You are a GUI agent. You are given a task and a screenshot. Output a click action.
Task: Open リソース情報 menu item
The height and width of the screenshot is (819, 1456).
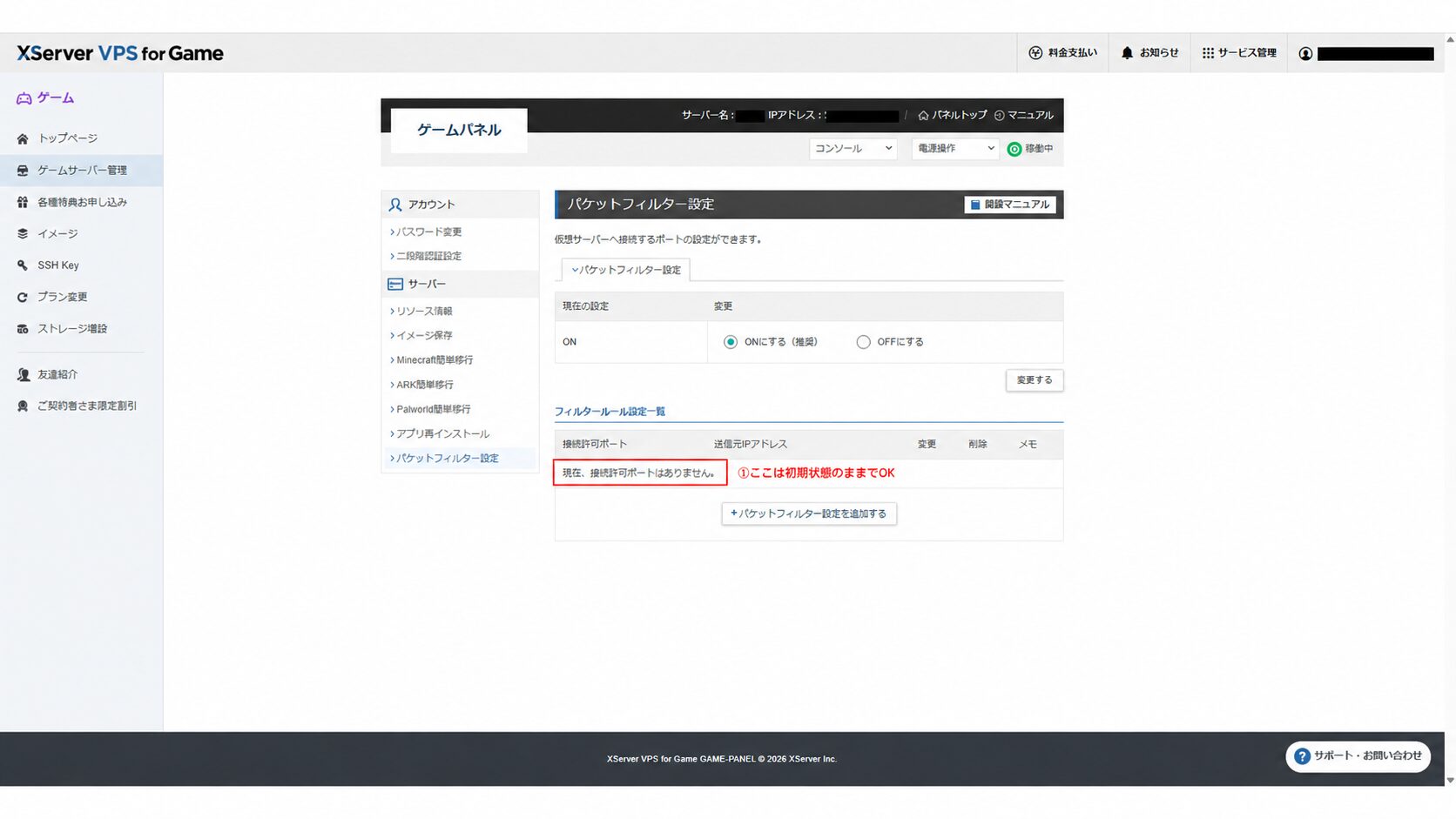421,312
